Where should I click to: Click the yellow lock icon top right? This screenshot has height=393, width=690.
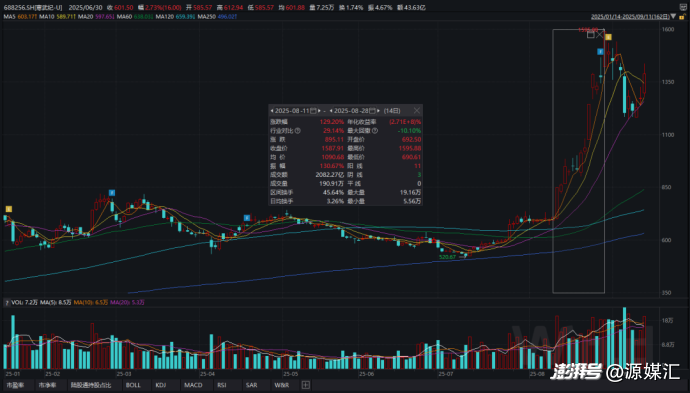pos(683,17)
